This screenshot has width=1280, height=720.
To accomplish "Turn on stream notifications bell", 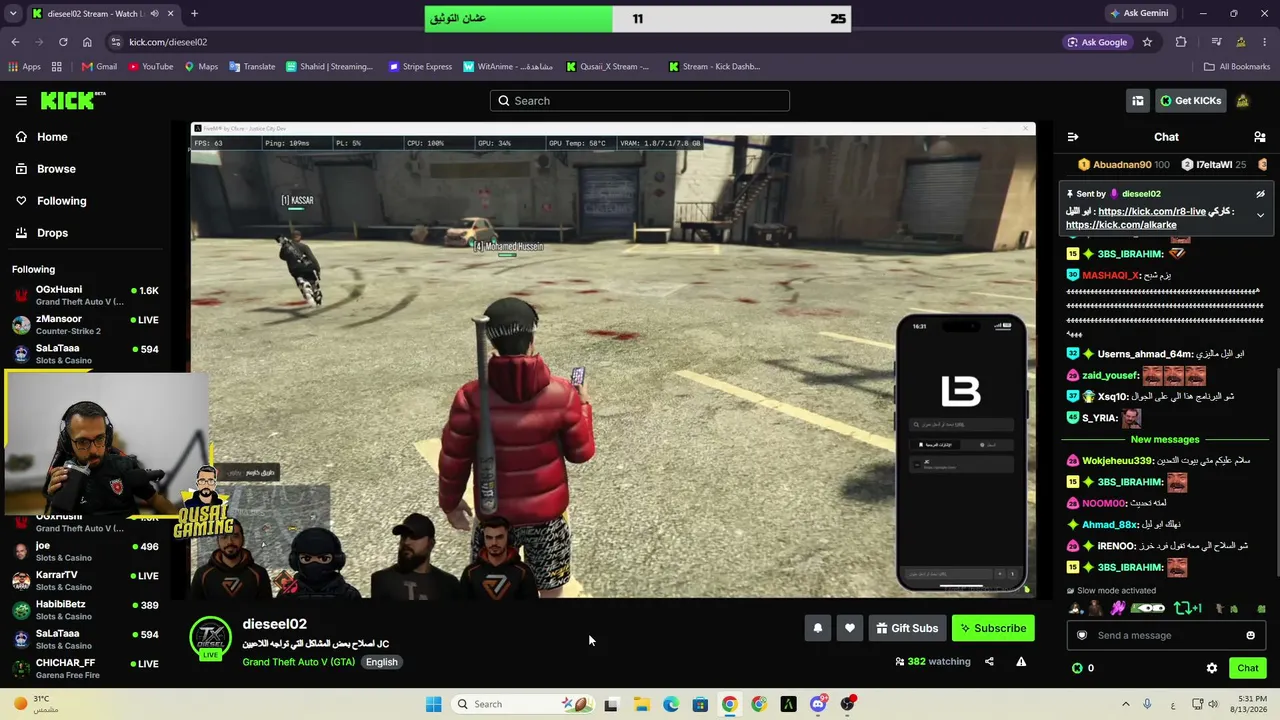I will coord(818,628).
